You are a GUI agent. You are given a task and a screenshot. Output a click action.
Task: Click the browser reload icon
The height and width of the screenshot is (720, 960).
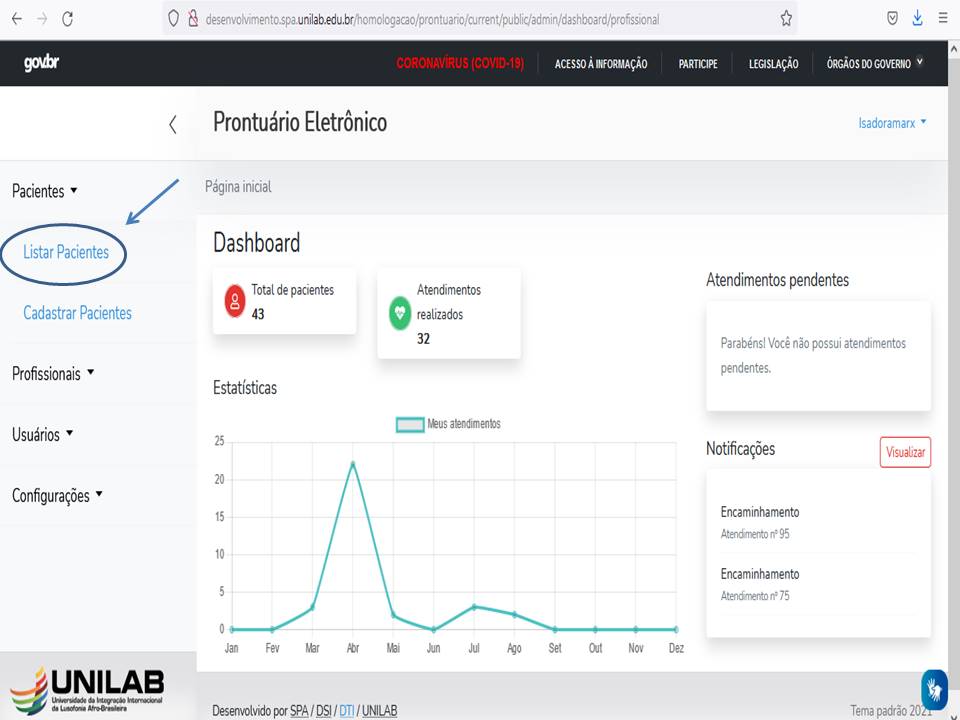pos(67,18)
